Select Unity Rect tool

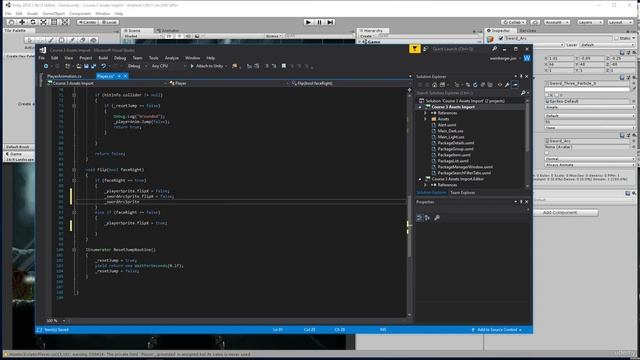[54, 22]
